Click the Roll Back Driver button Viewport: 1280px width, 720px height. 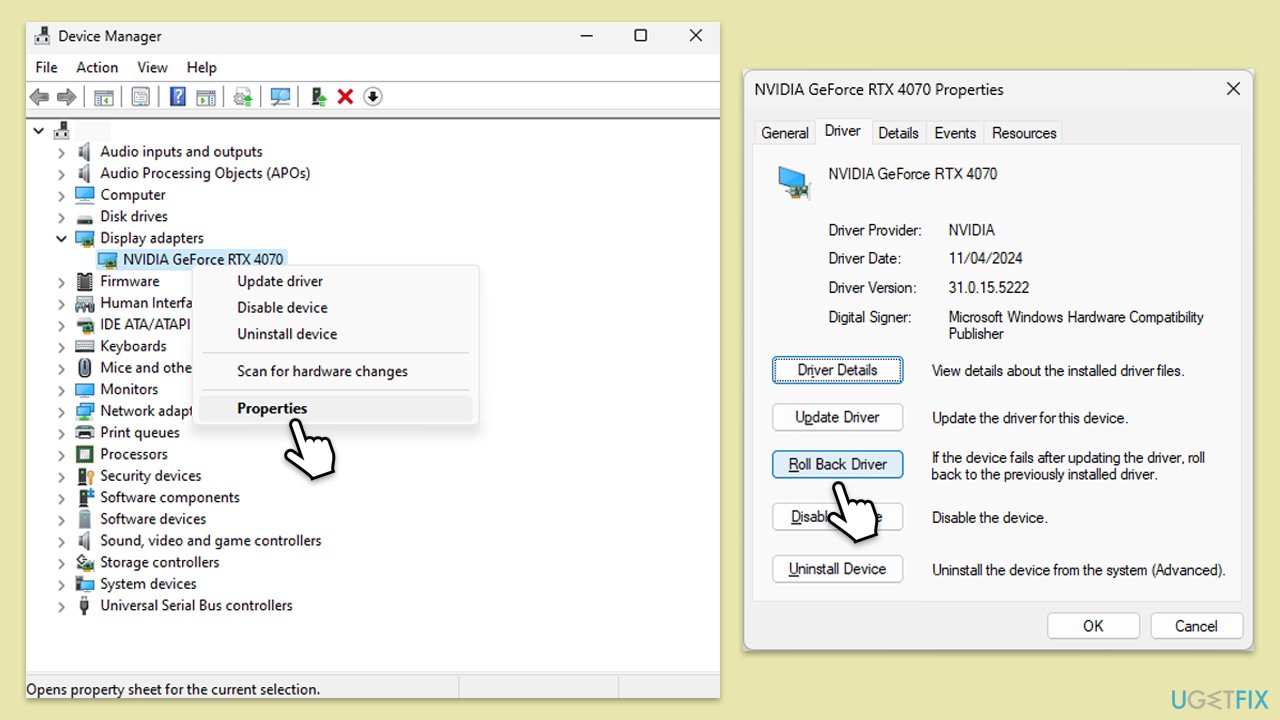837,464
